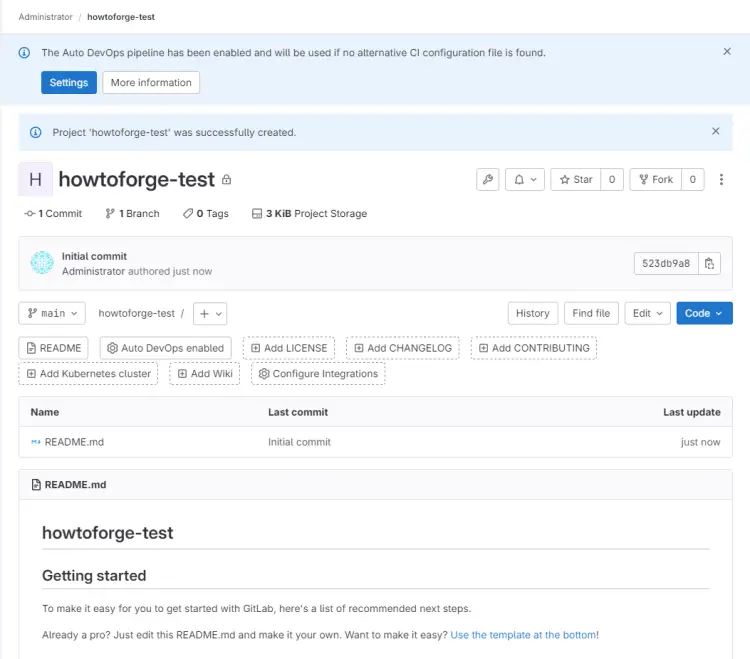The image size is (750, 659).
Task: Star the howtoforge-test project
Action: coord(576,180)
